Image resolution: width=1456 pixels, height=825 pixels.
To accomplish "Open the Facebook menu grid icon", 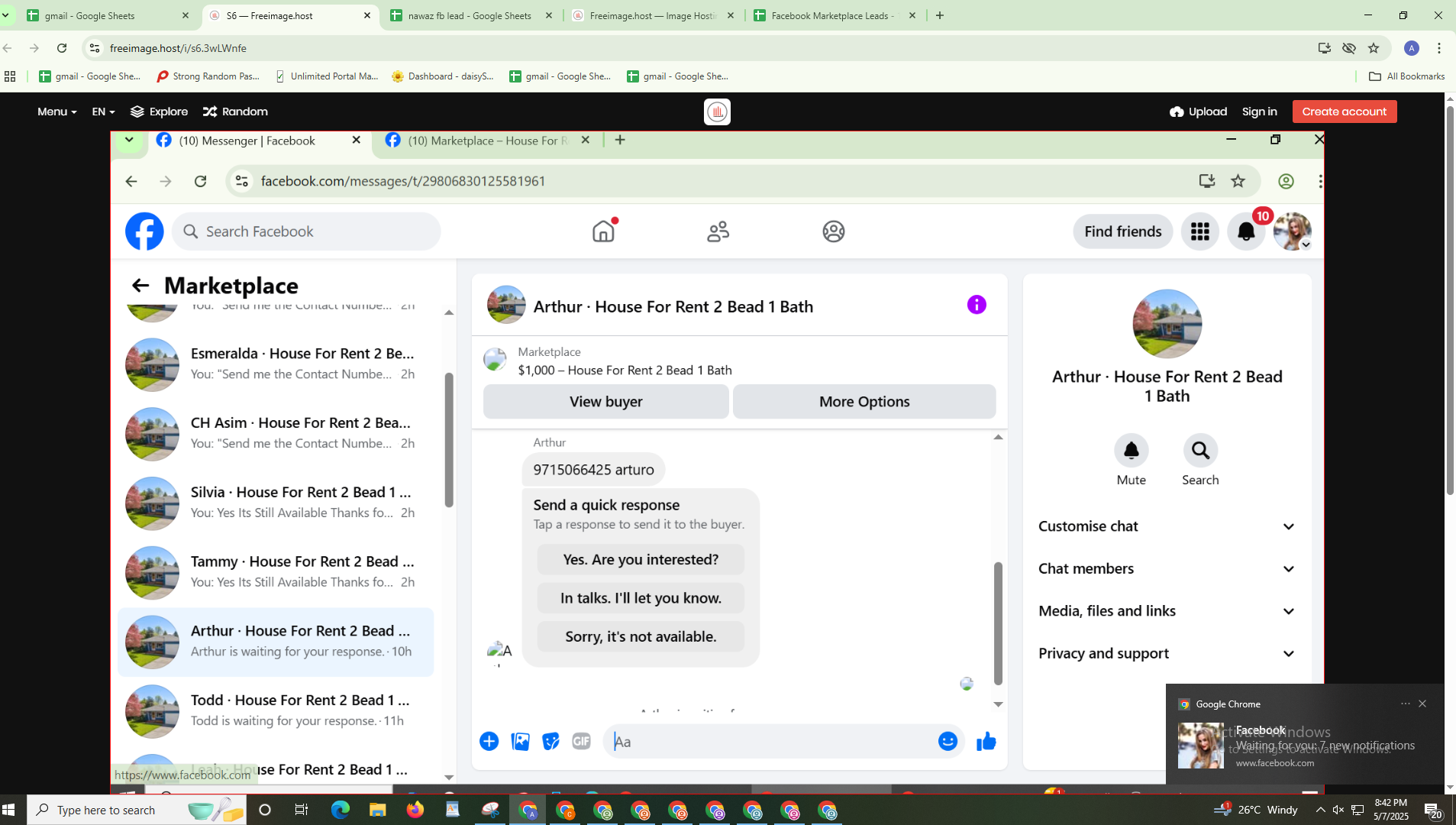I will point(1199,231).
